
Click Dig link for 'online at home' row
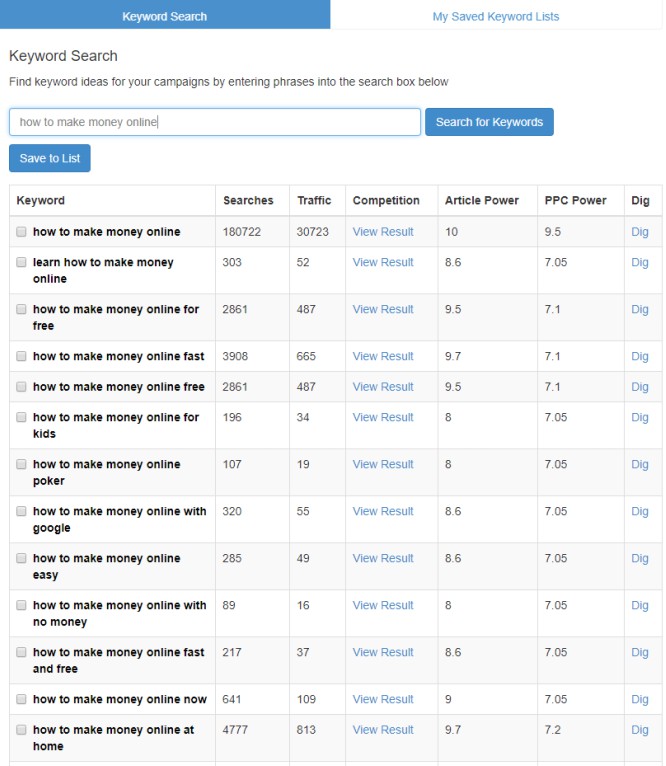[640, 730]
